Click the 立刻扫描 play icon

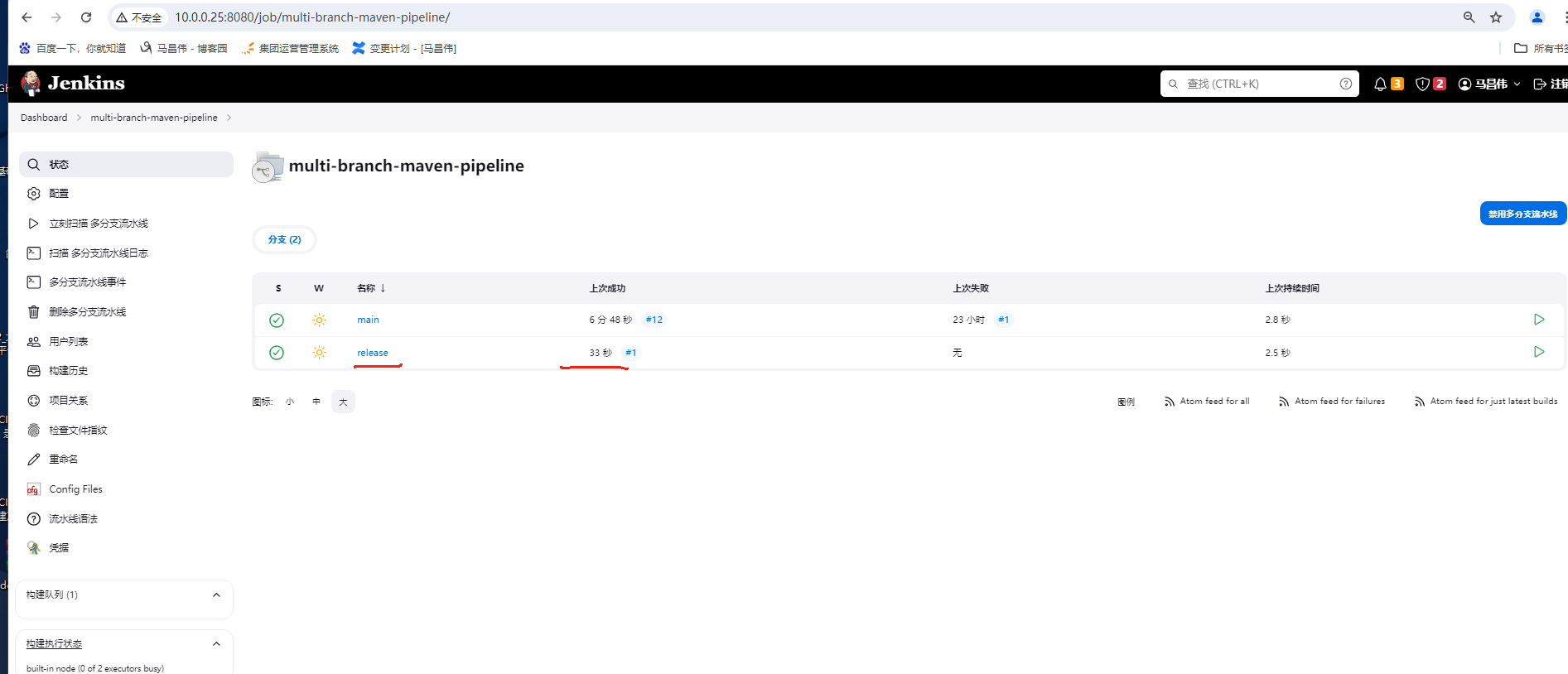(34, 224)
